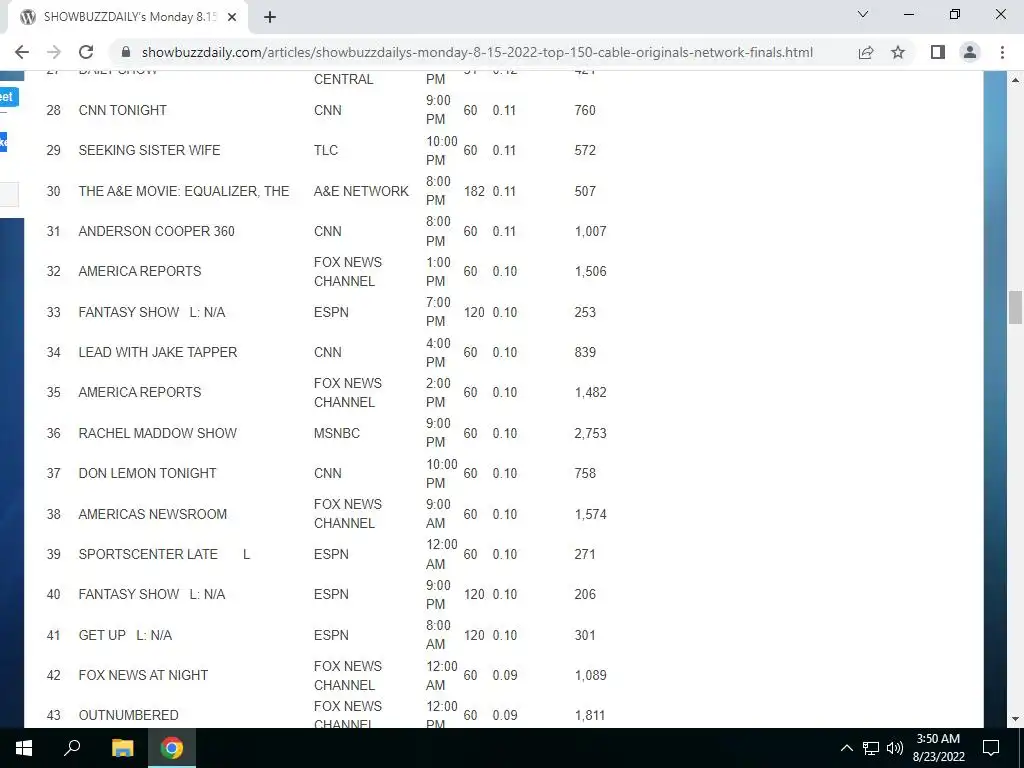Expand the tab search dropdown arrow
Viewport: 1024px width, 768px height.
(863, 14)
